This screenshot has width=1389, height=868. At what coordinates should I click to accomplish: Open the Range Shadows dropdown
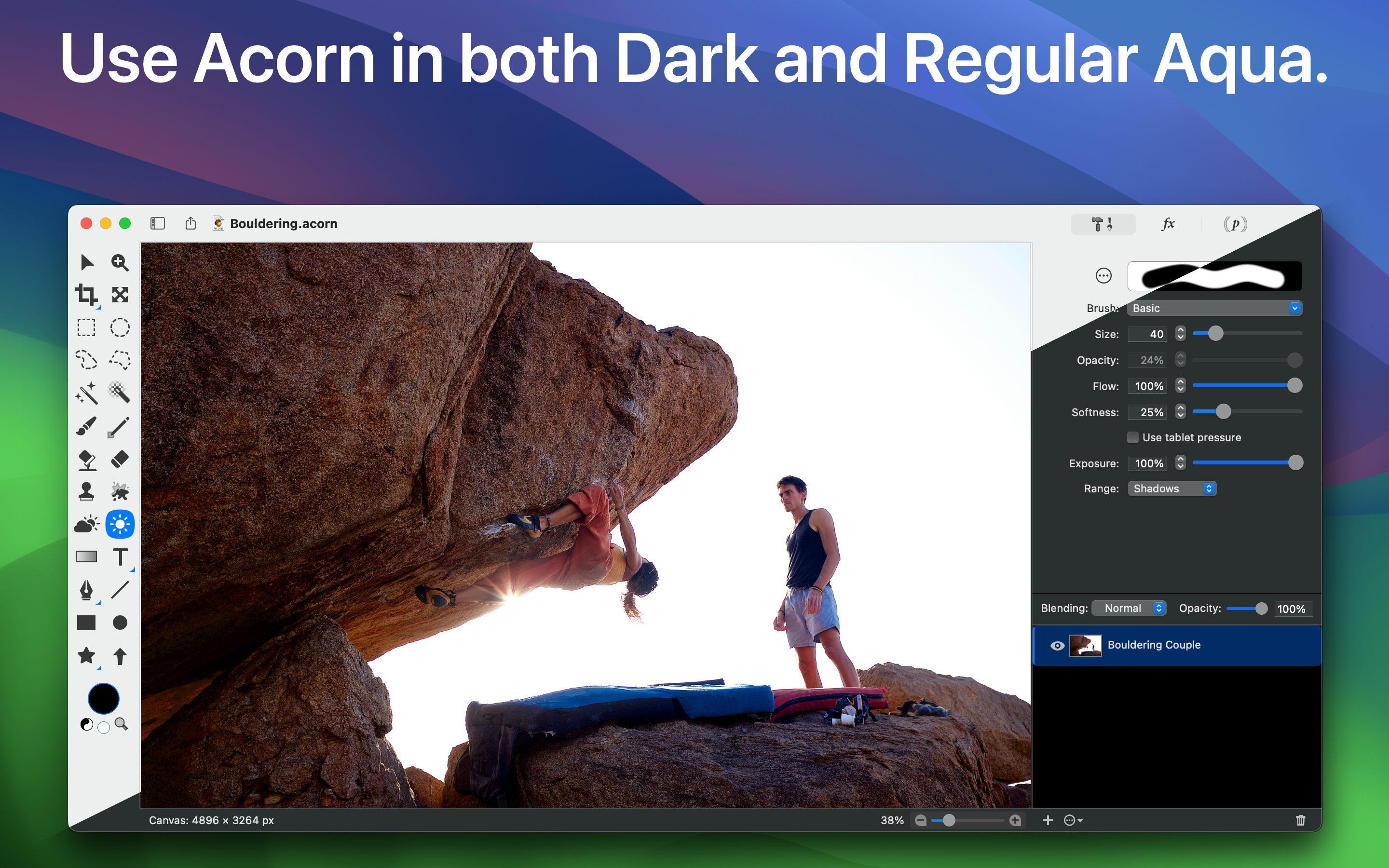coord(1171,488)
